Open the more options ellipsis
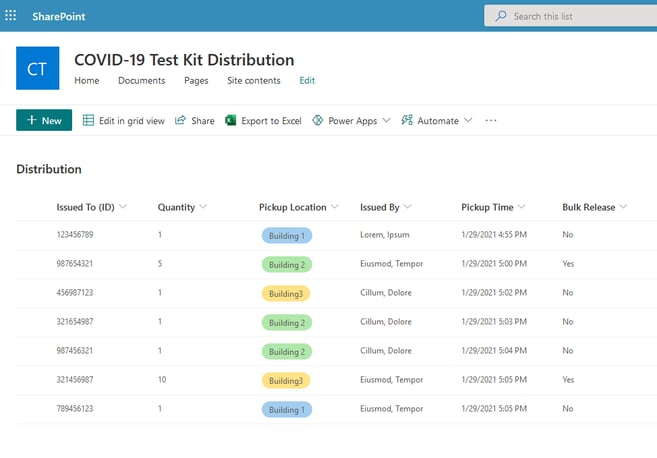 click(x=491, y=121)
